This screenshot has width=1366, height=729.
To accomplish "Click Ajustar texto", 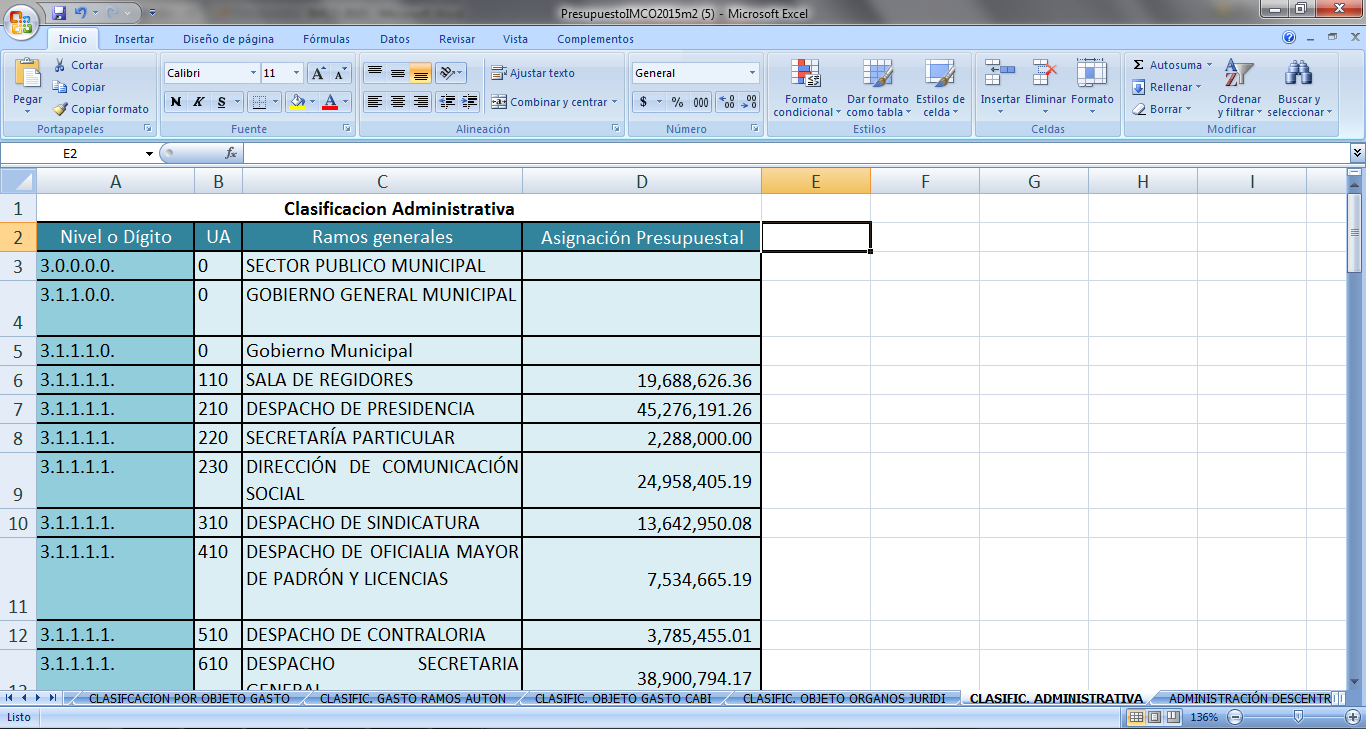I will click(x=533, y=73).
